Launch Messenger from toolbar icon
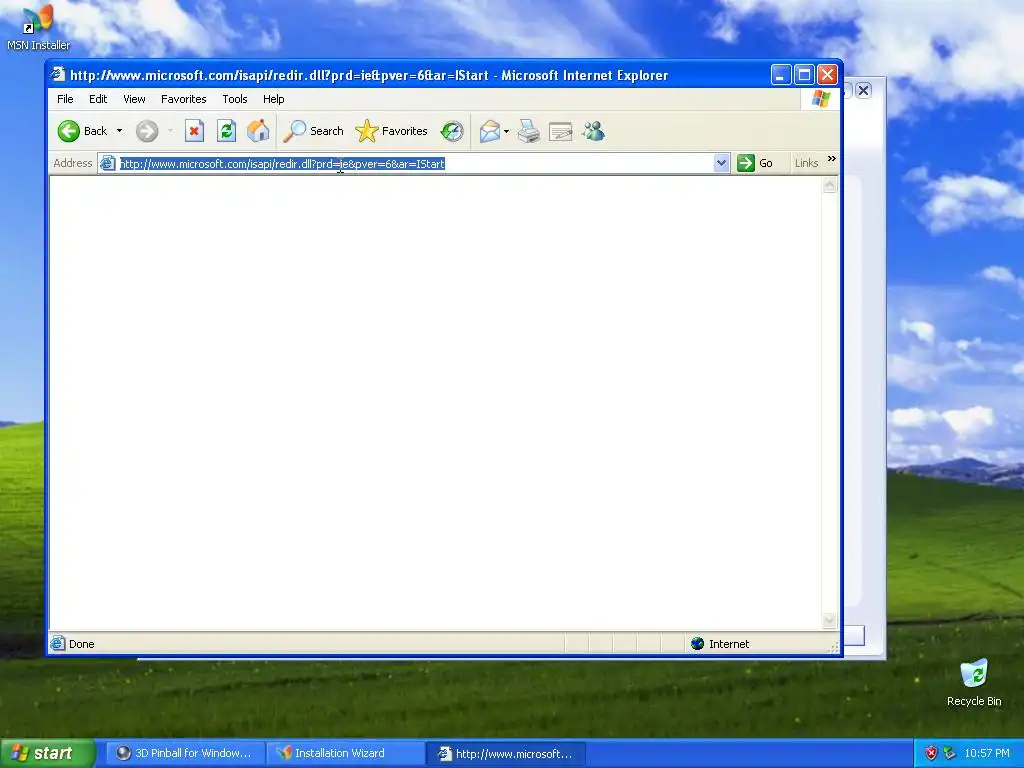The width and height of the screenshot is (1024, 768). point(594,131)
